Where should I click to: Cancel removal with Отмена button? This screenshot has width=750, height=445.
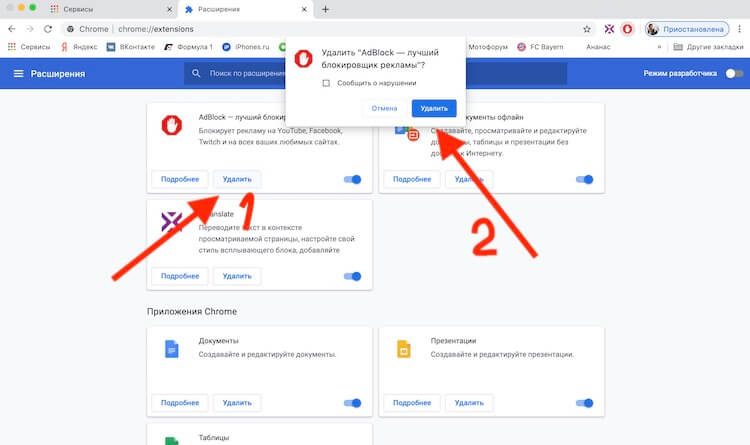[384, 109]
